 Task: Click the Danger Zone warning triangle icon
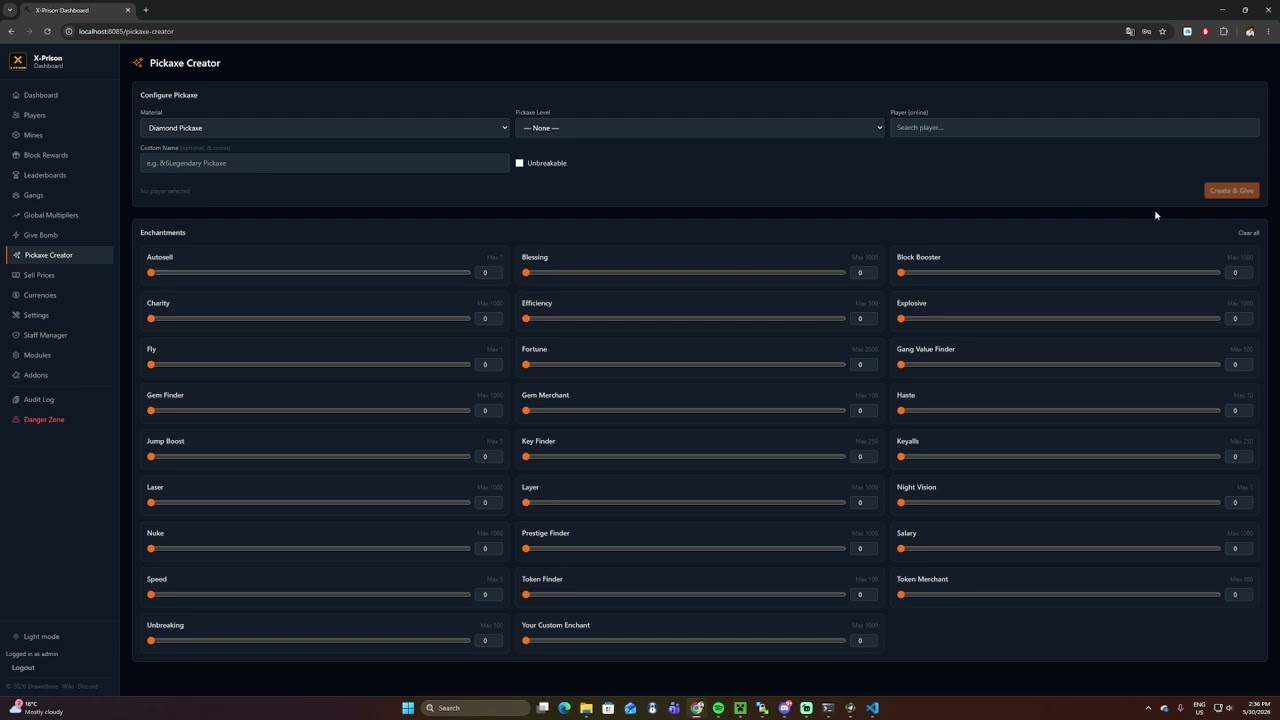[x=16, y=419]
